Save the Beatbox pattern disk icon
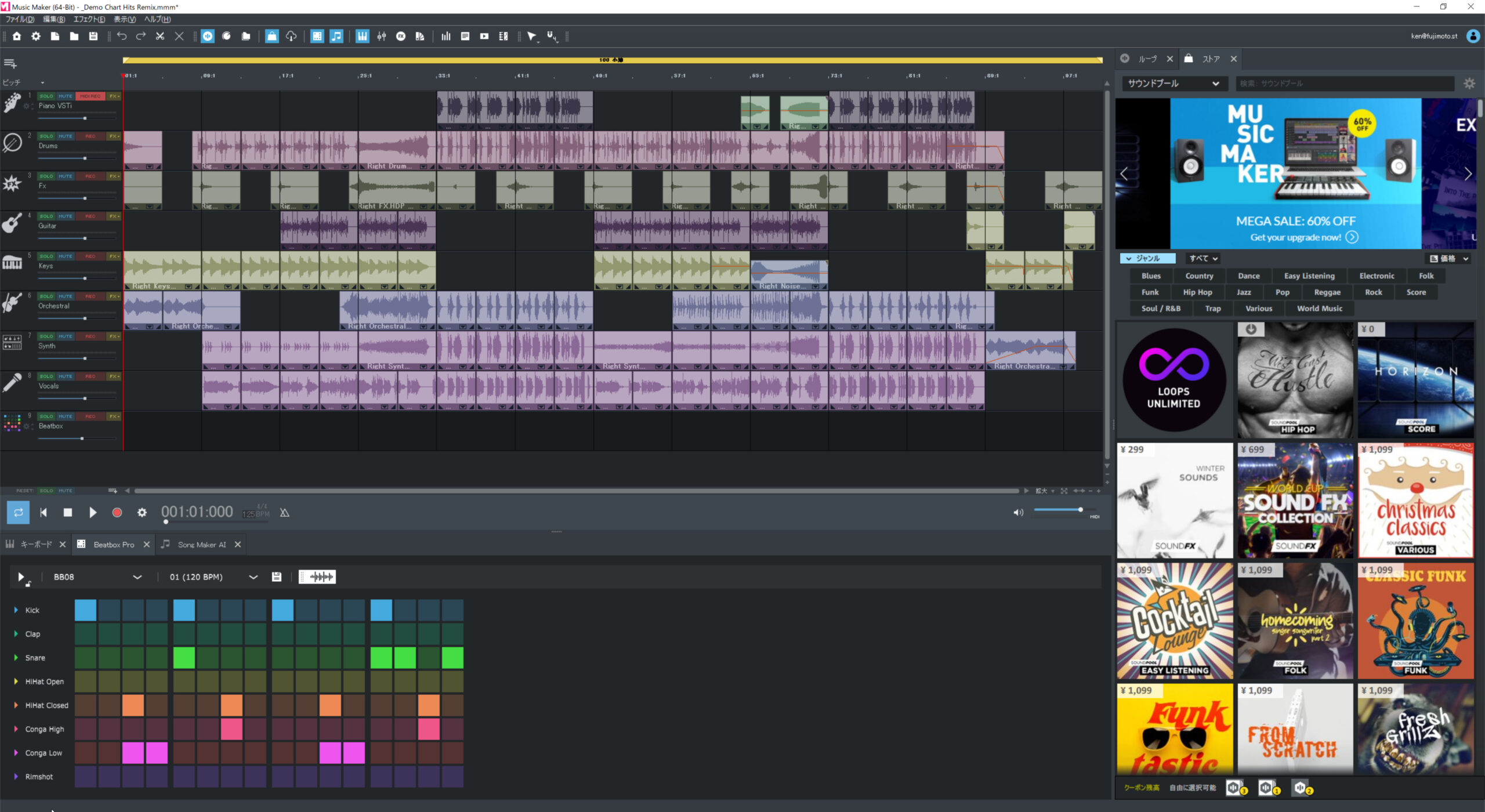The width and height of the screenshot is (1485, 812). (x=277, y=577)
